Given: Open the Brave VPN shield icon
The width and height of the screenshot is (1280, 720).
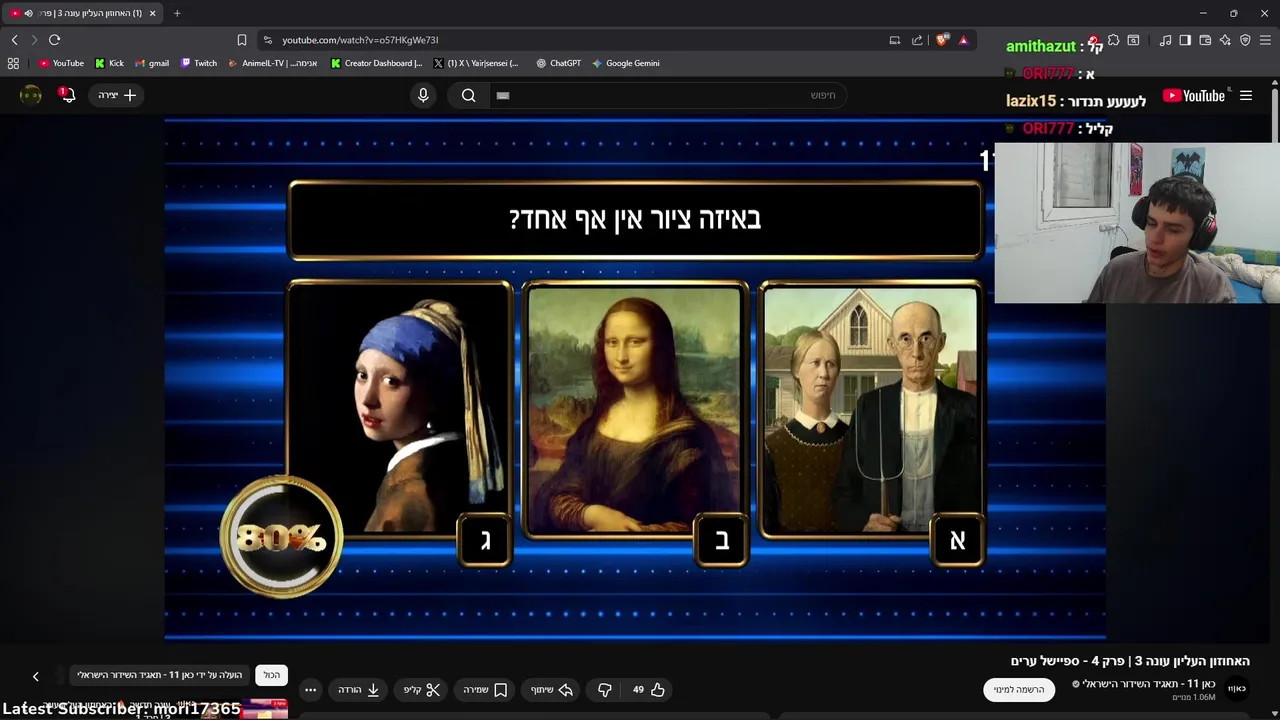Looking at the screenshot, I should [1245, 40].
